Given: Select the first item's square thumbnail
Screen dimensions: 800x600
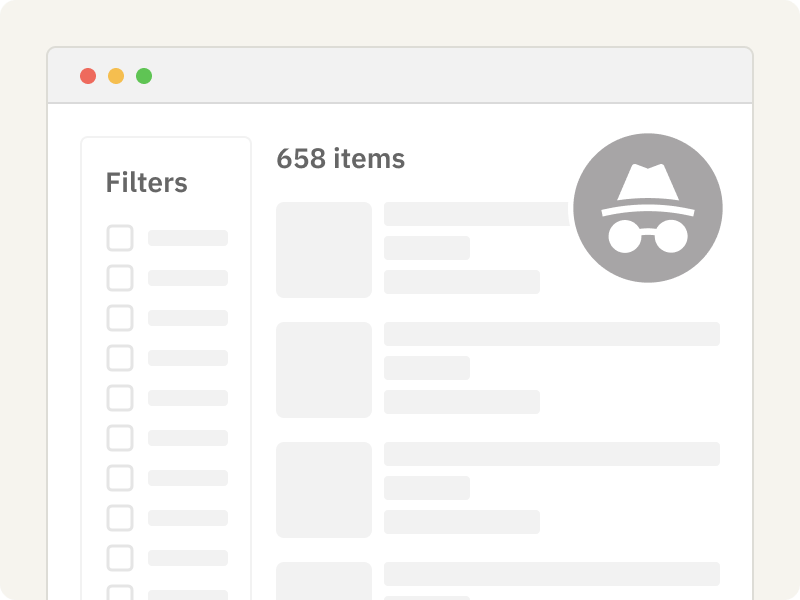Looking at the screenshot, I should (324, 249).
